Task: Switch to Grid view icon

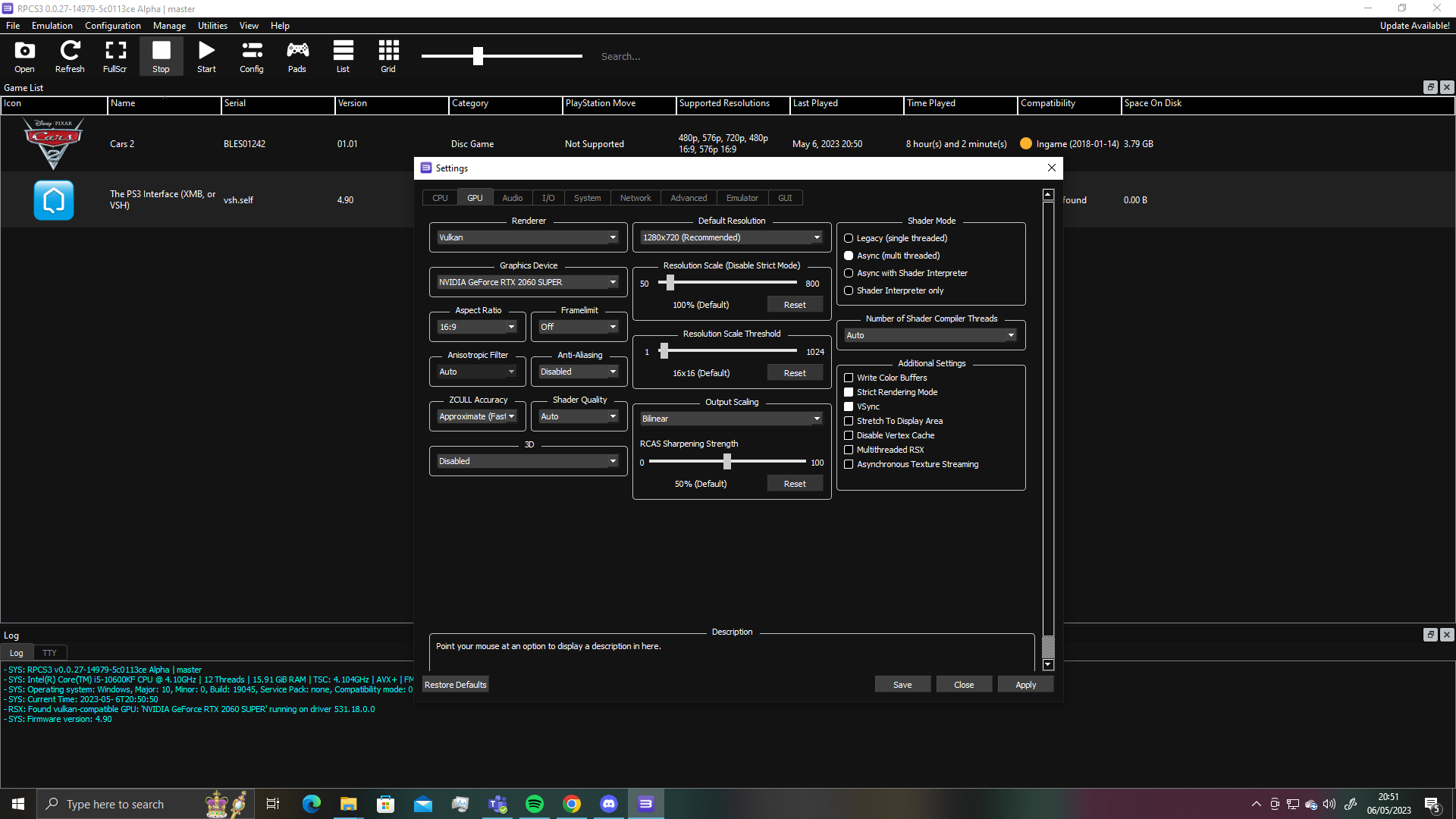Action: tap(388, 55)
